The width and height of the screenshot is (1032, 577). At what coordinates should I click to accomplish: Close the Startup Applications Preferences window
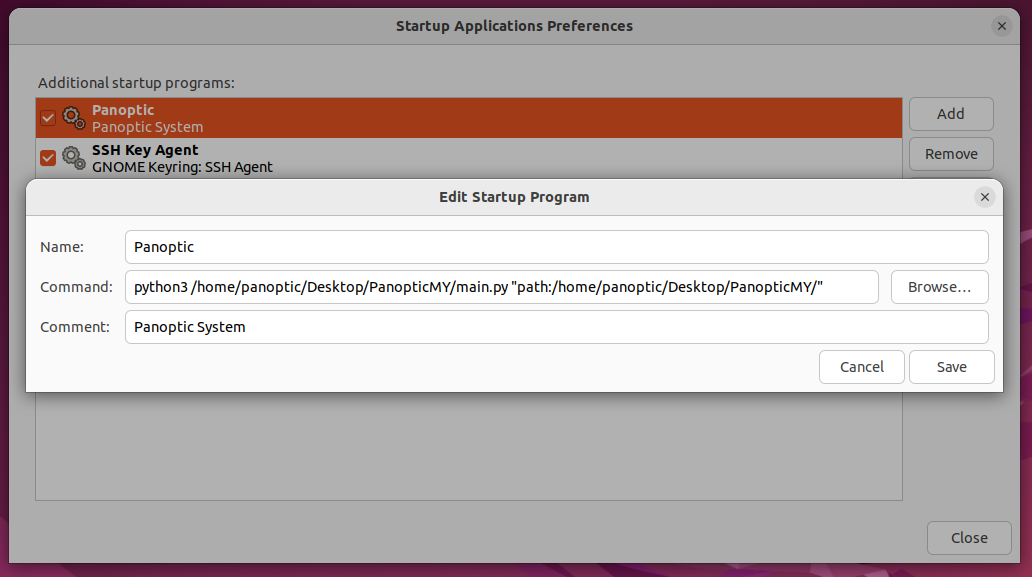[1002, 26]
